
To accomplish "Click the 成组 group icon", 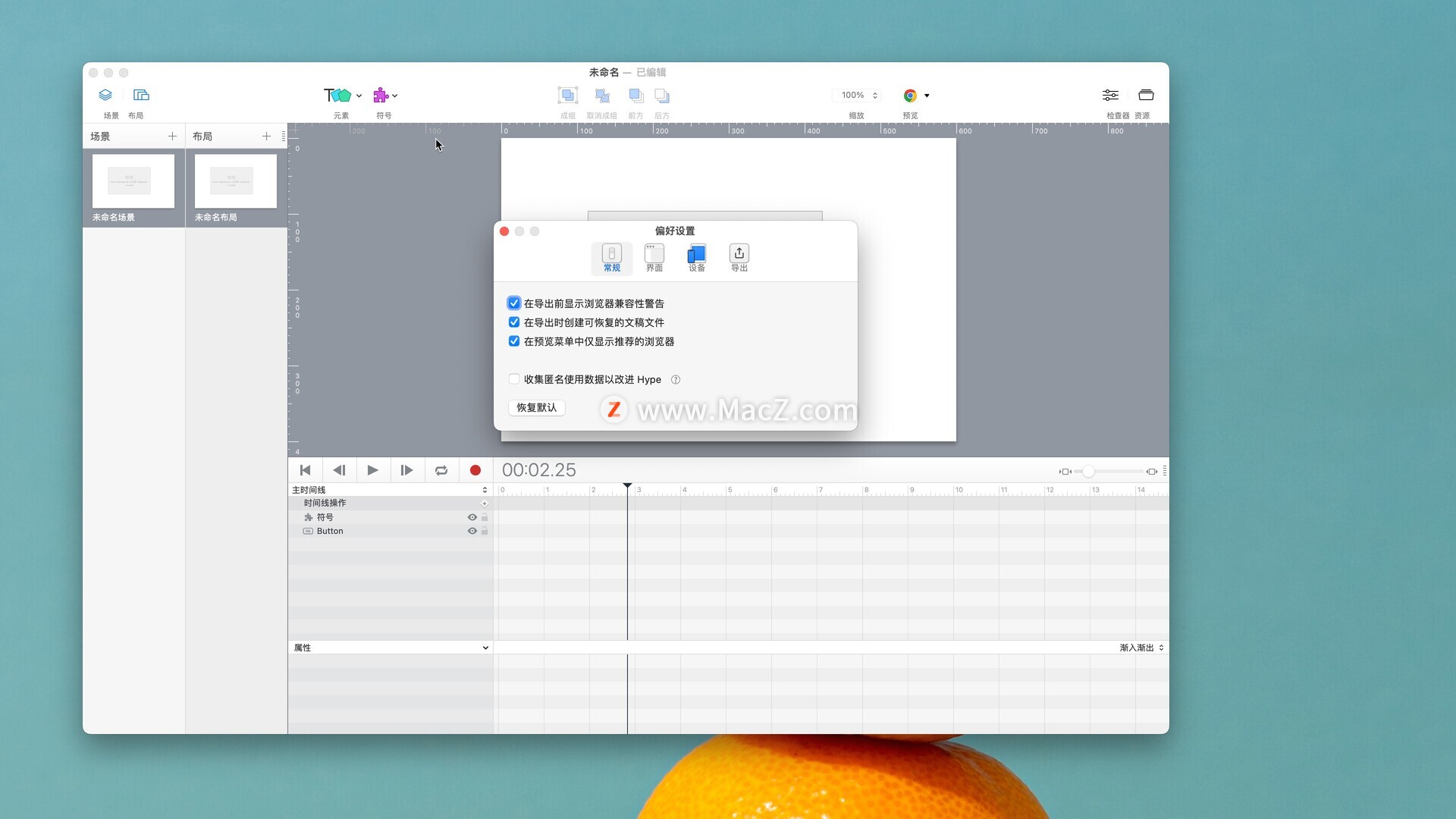I will coord(568,96).
